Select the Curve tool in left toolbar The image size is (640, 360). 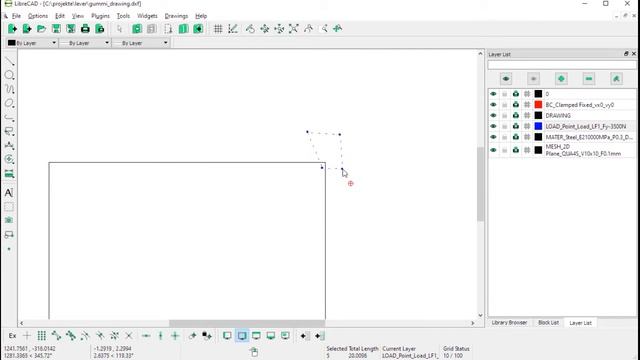point(9,89)
